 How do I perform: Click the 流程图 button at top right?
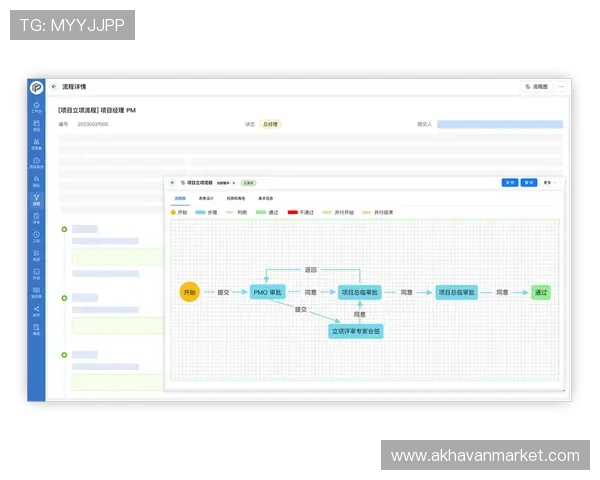(537, 88)
